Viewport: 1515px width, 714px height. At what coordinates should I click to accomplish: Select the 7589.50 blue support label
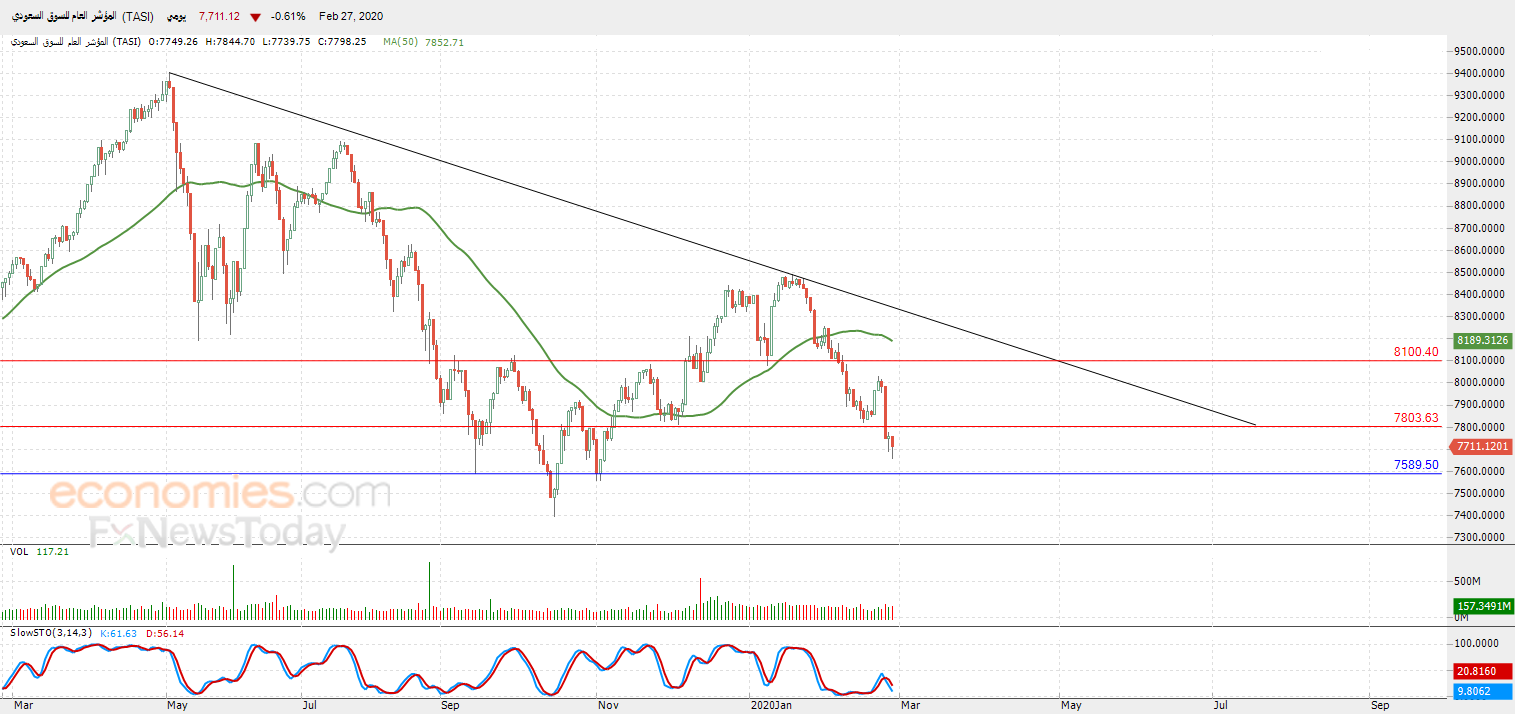pyautogui.click(x=1416, y=465)
